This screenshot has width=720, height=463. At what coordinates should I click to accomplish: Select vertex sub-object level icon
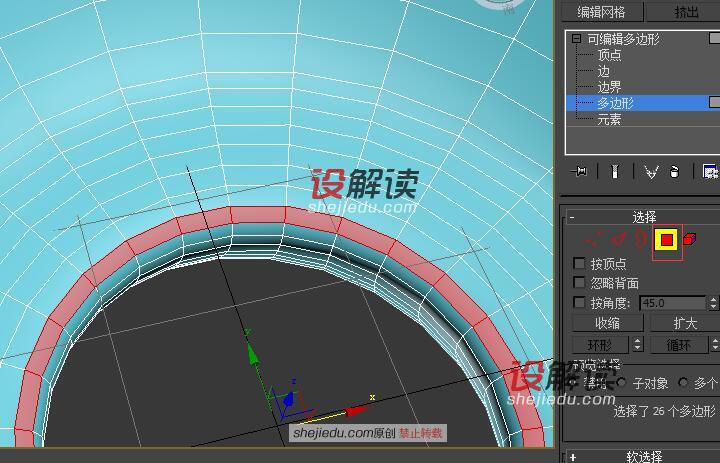593,239
